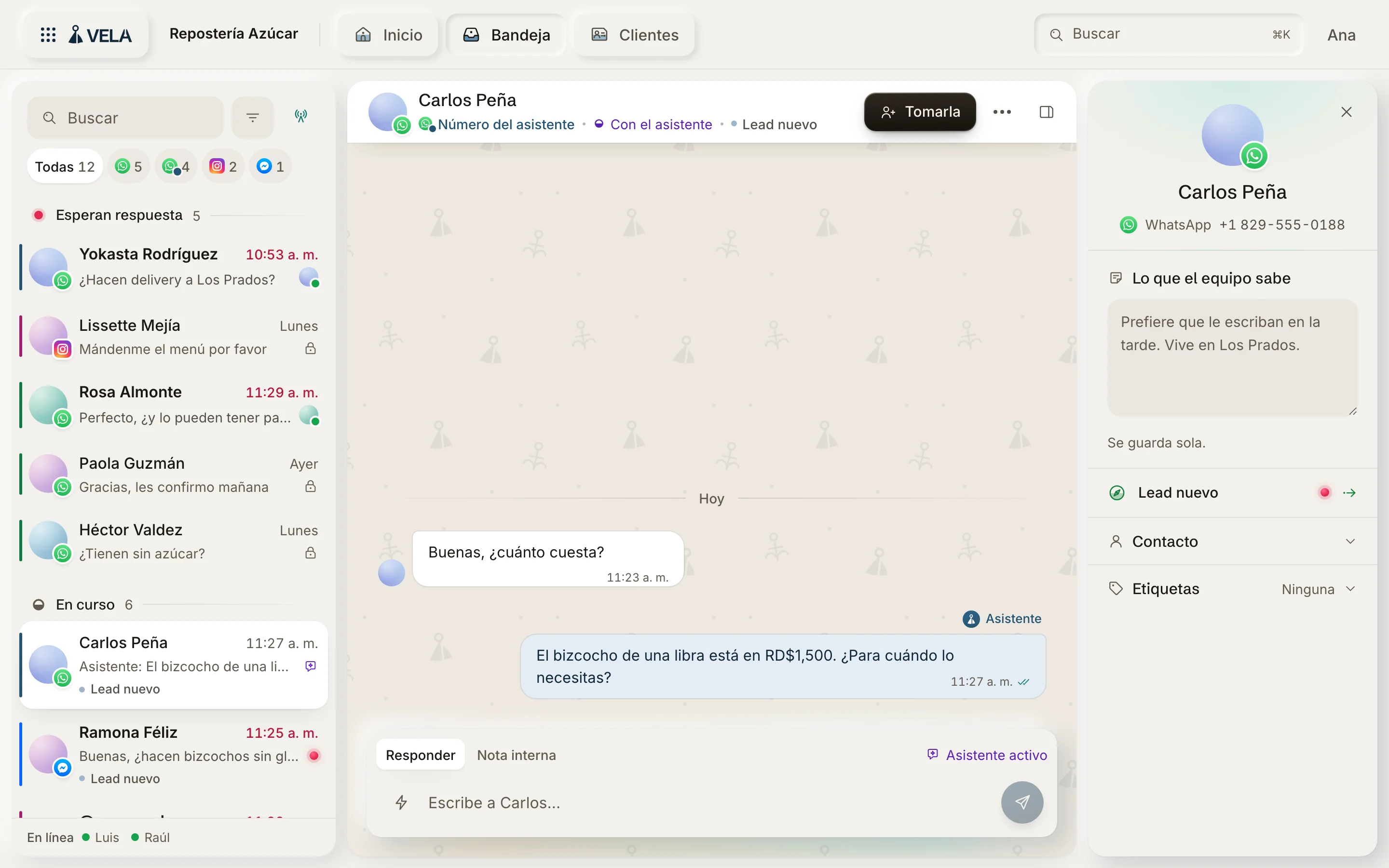Click the Lead nuevo arrow icon
The width and height of the screenshot is (1389, 868).
1349,492
